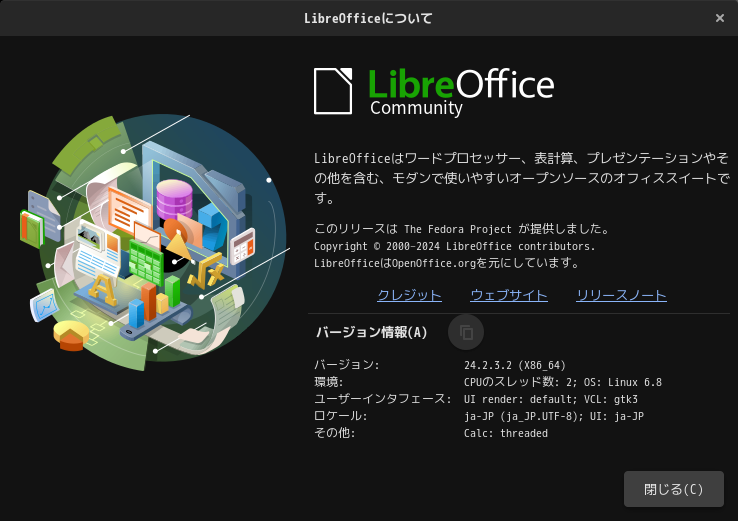Click the 'The Fedora Project' release line
This screenshot has width=738, height=521.
click(x=462, y=229)
